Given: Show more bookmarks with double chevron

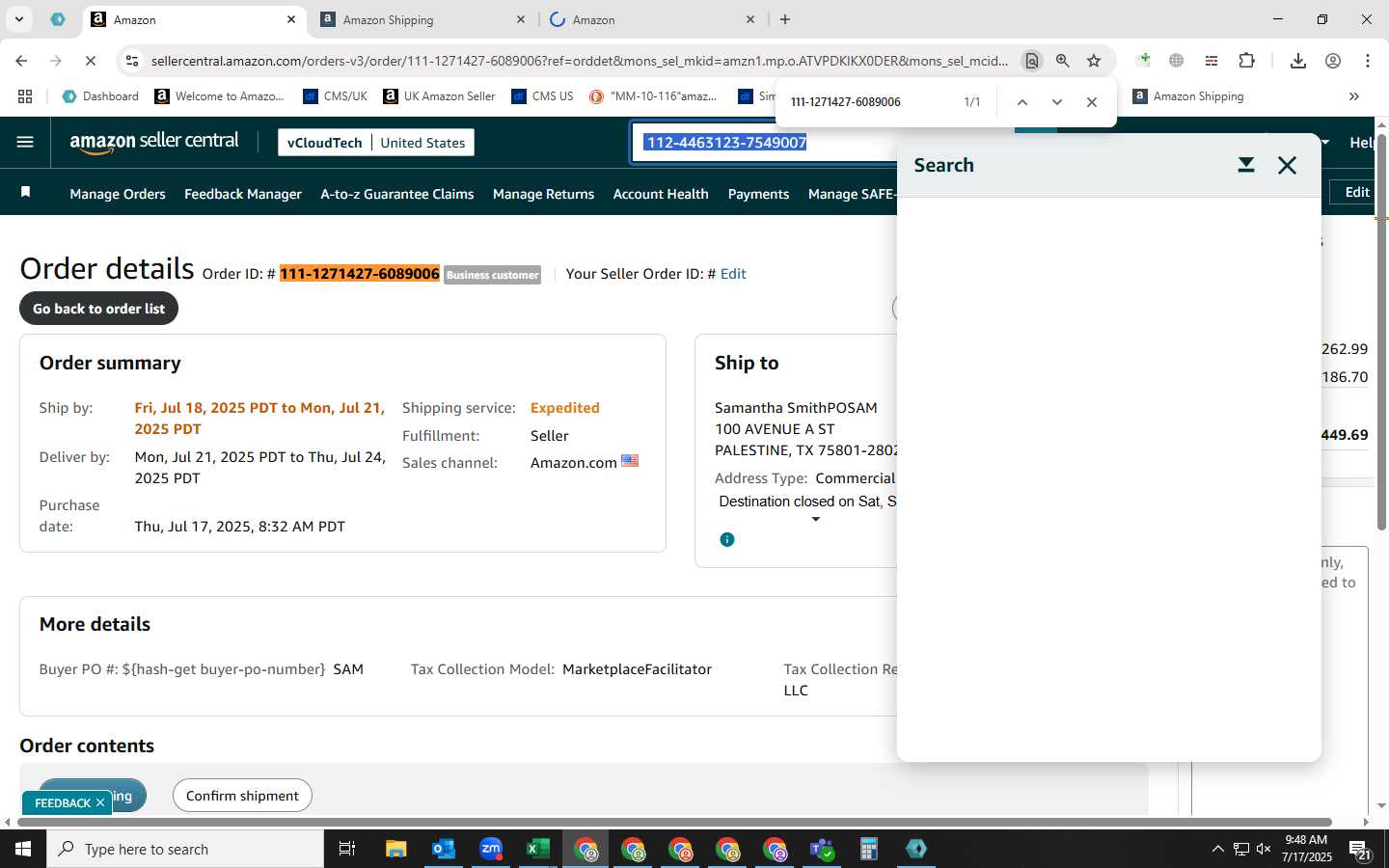Looking at the screenshot, I should [1354, 96].
